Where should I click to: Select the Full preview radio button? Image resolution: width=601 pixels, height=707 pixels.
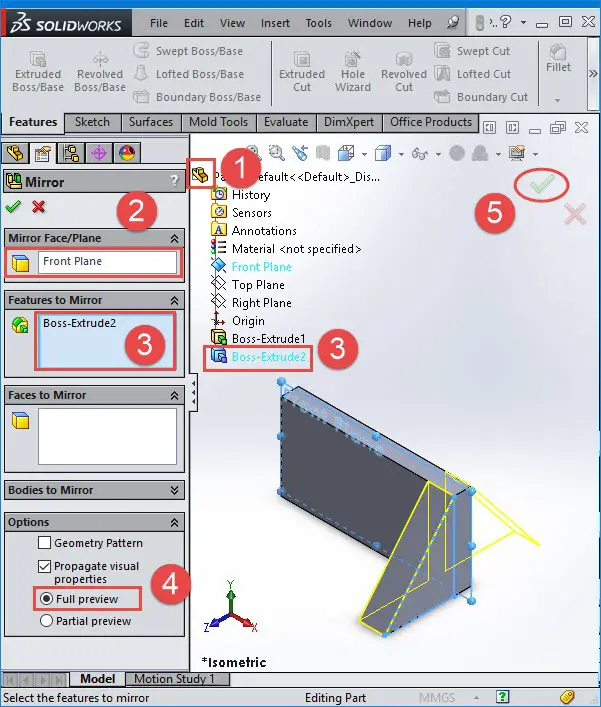pyautogui.click(x=46, y=599)
